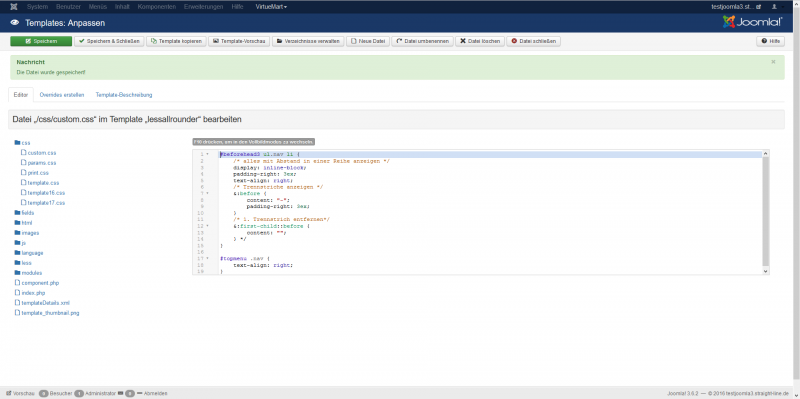Dismiss the Nachricht alert with the X
This screenshot has height=399, width=800.
773,62
